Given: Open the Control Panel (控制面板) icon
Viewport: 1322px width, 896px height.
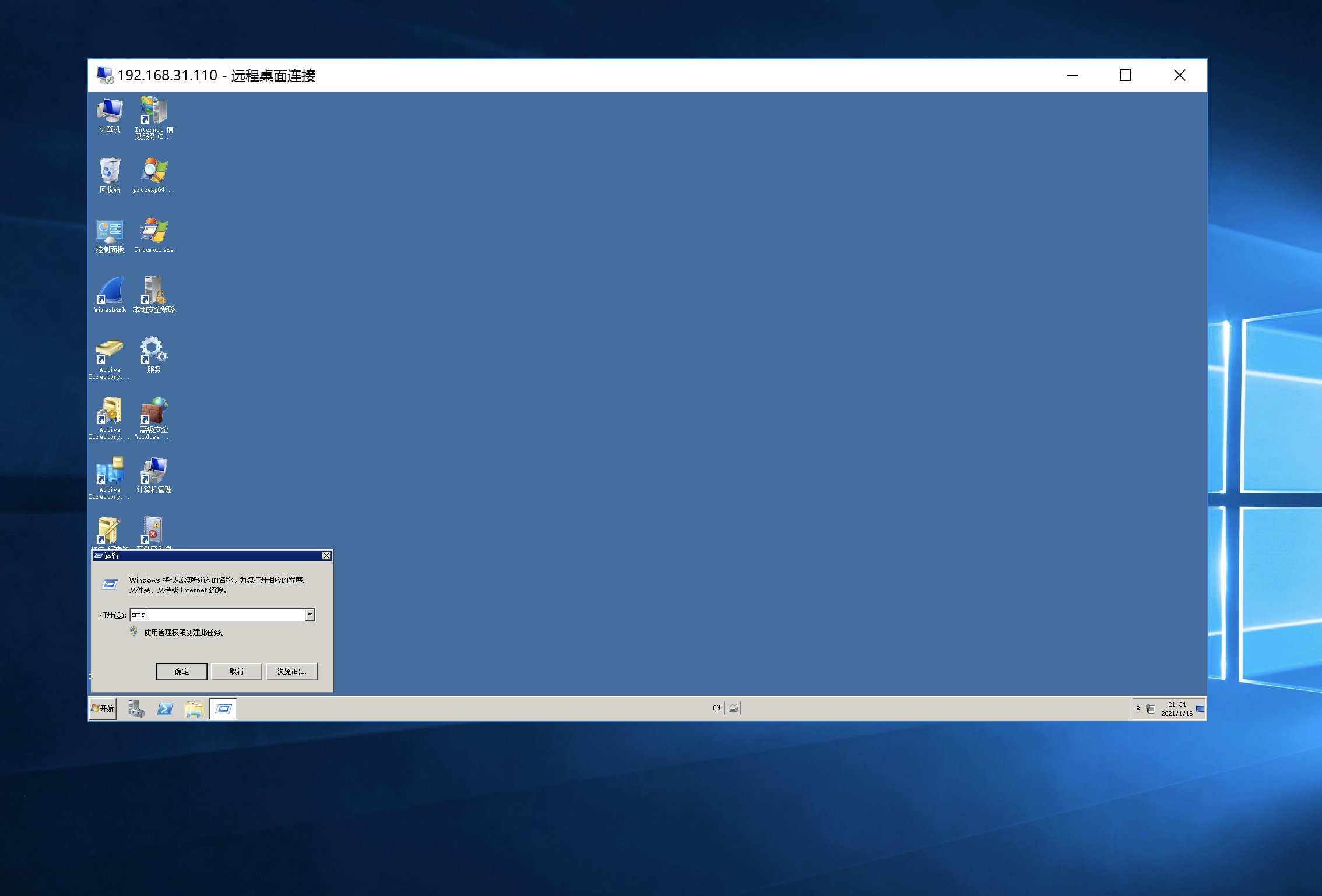Looking at the screenshot, I should [x=110, y=231].
